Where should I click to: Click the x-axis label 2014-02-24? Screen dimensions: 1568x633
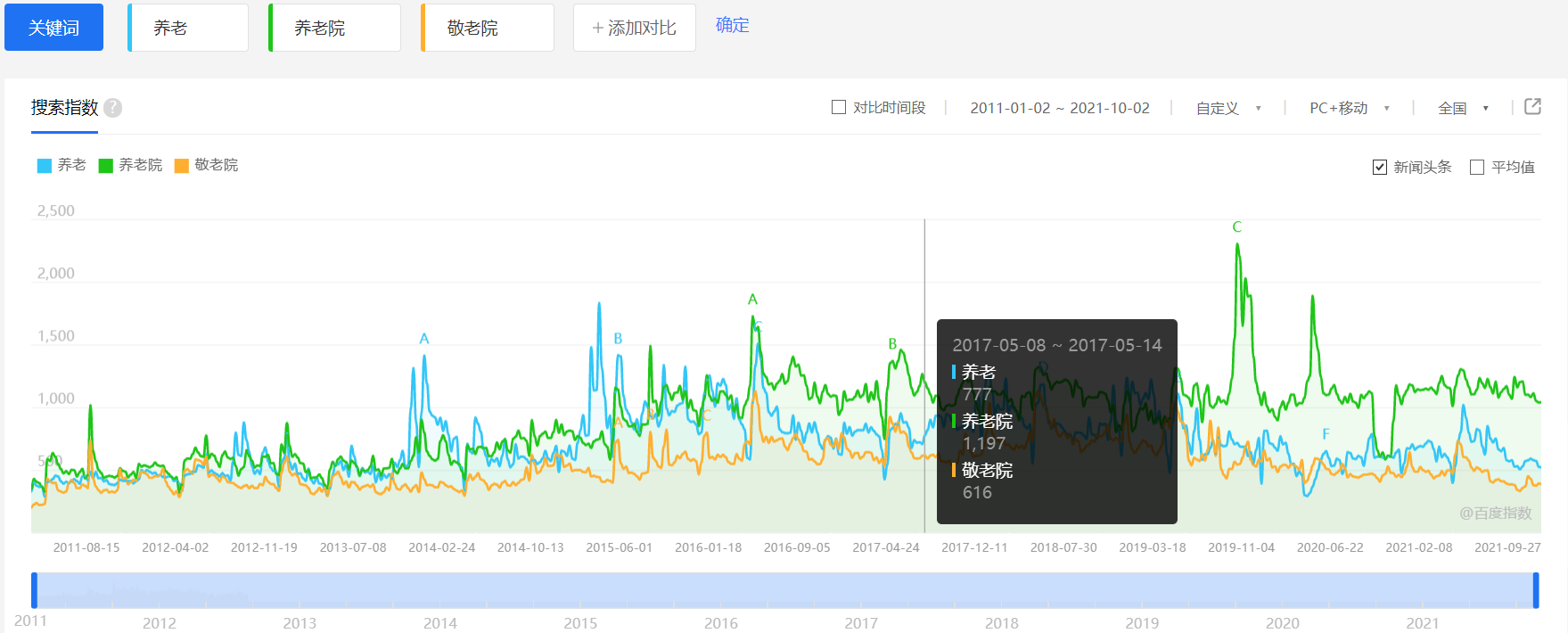[x=442, y=547]
